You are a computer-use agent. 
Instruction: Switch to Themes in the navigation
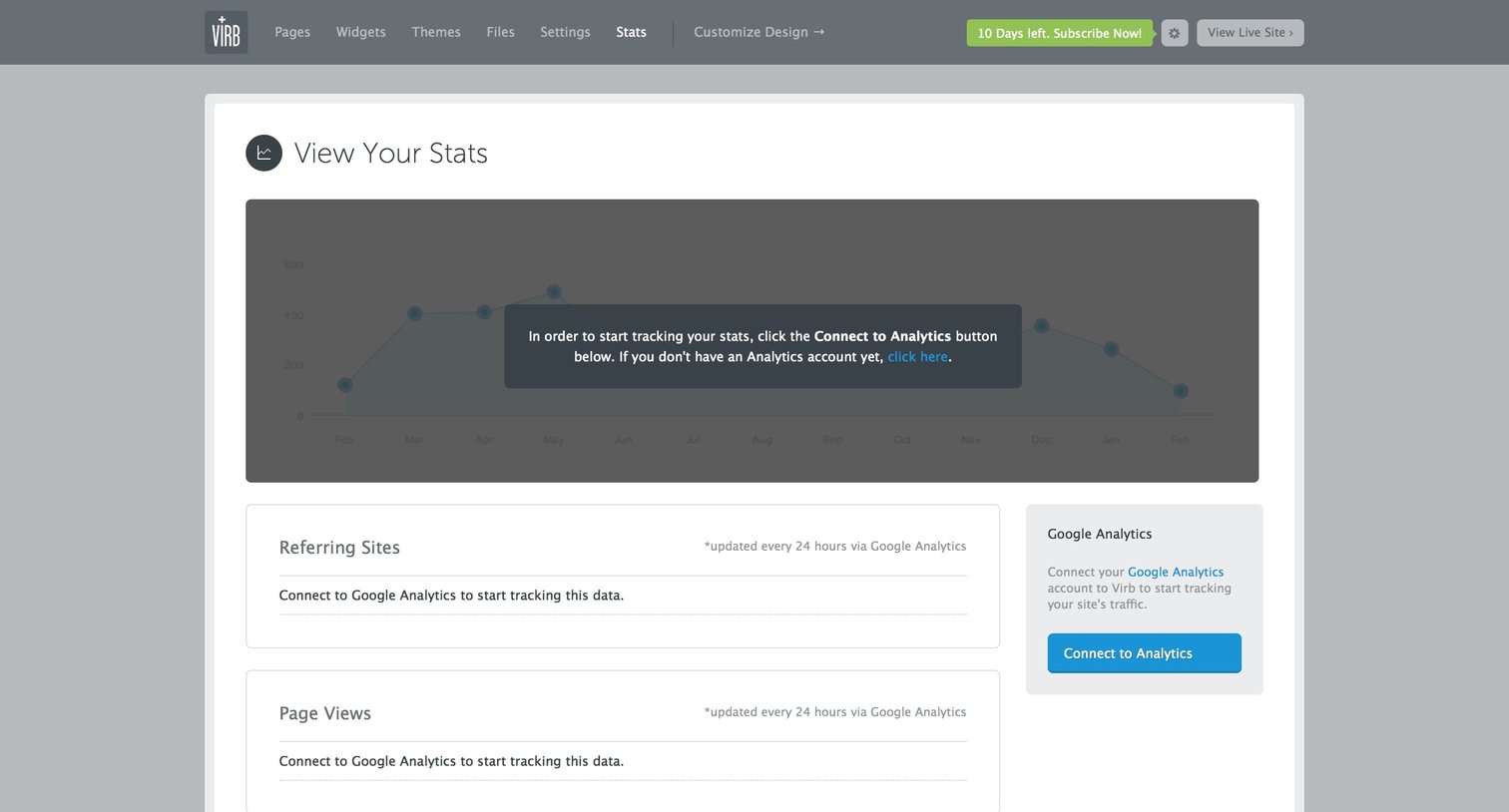click(x=436, y=32)
